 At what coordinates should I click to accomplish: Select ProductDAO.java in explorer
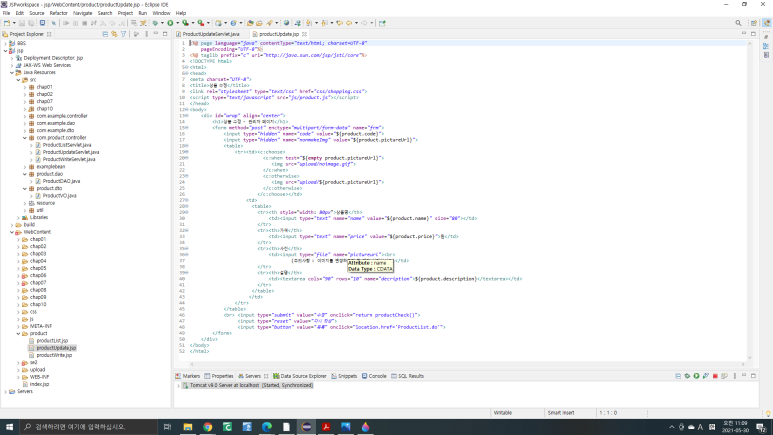tap(61, 181)
